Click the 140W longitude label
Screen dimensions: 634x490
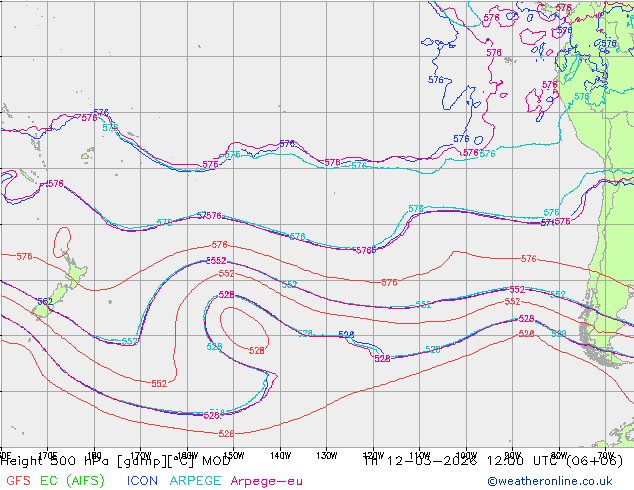[x=280, y=456]
